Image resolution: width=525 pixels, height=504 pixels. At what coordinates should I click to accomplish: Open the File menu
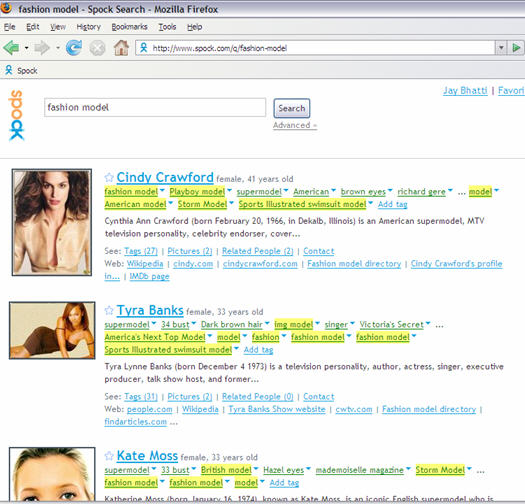[x=9, y=27]
